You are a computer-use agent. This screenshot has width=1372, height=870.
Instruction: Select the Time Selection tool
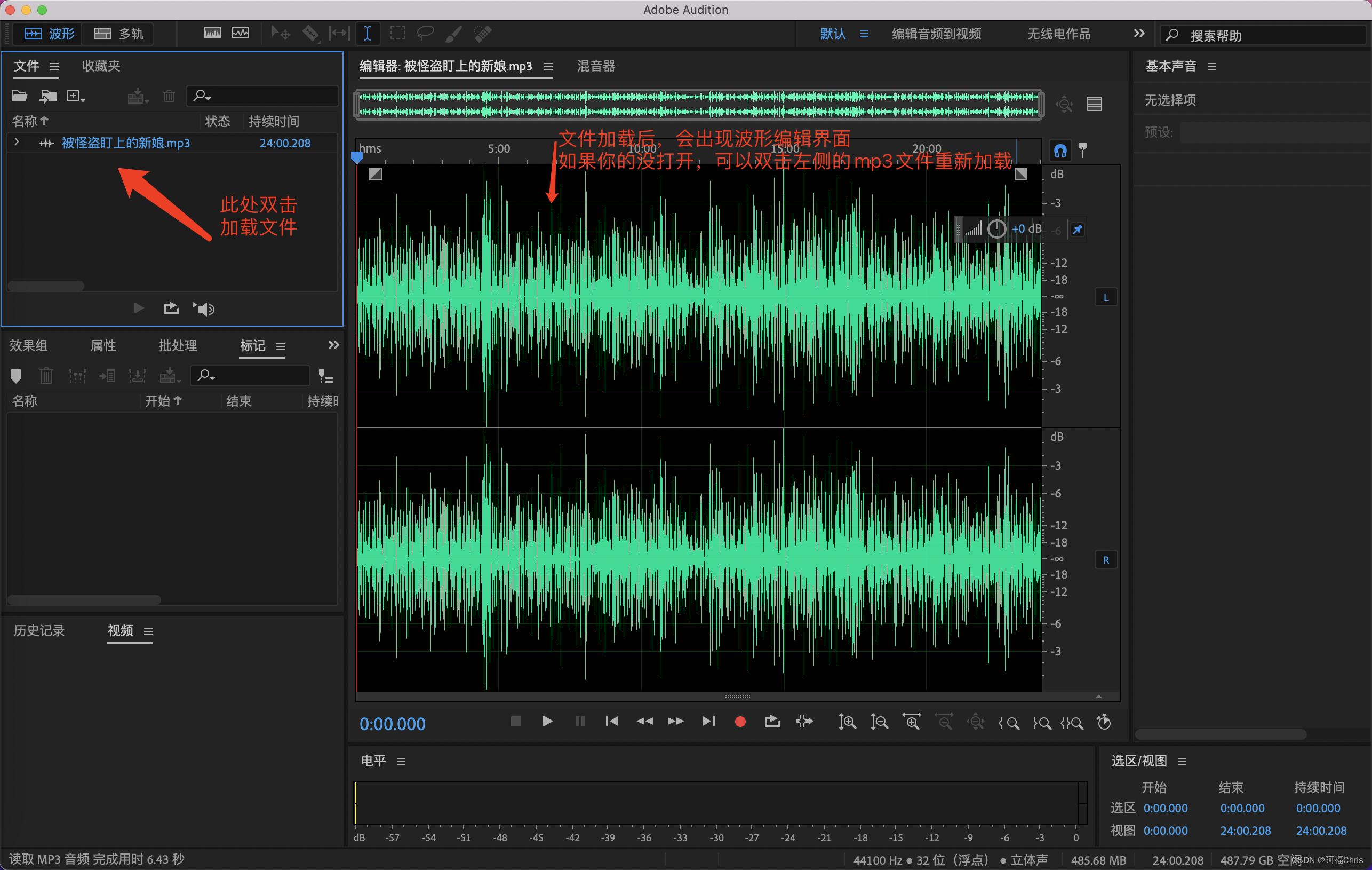[368, 33]
